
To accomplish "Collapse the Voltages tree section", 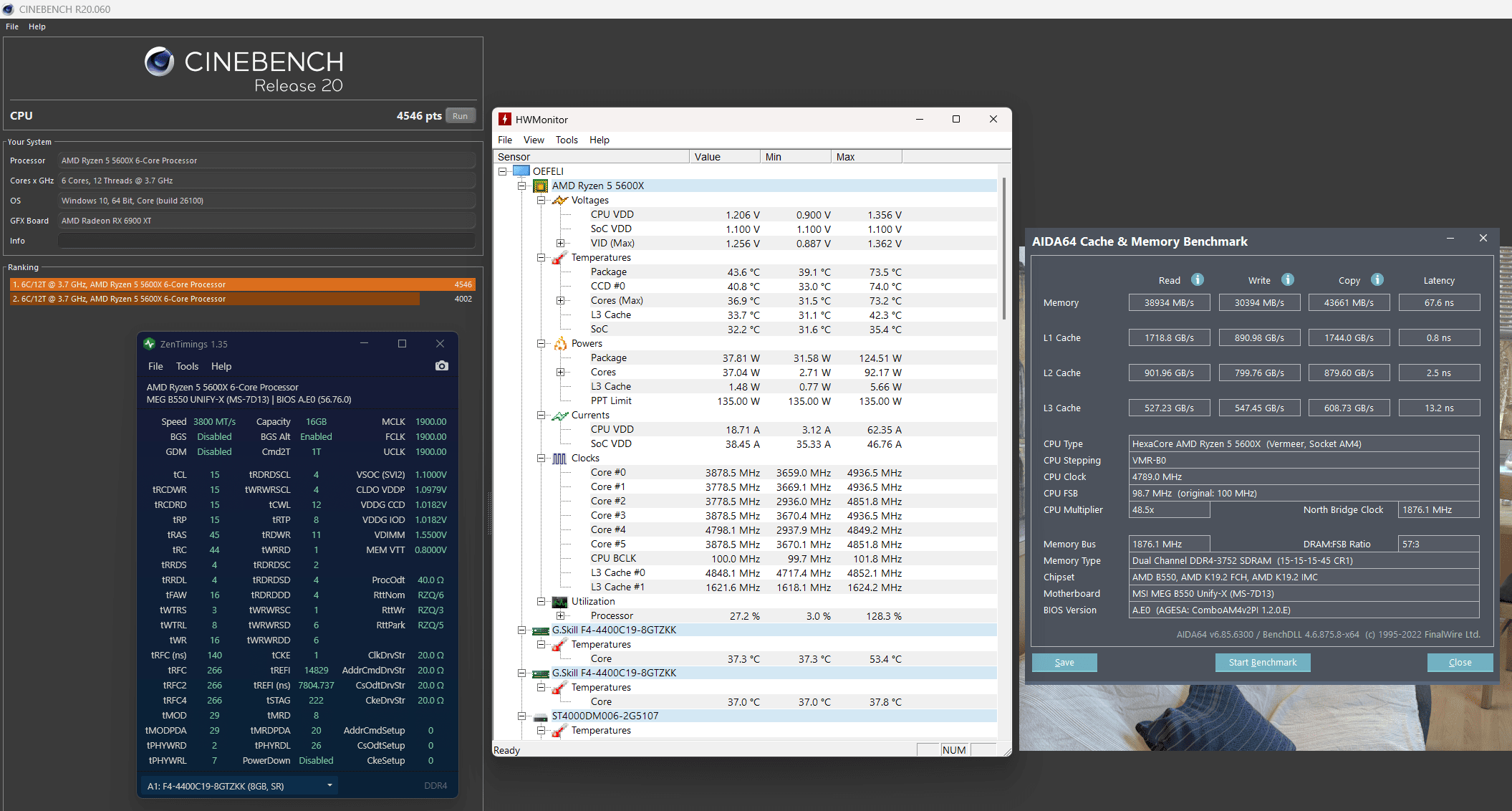I will tap(541, 201).
